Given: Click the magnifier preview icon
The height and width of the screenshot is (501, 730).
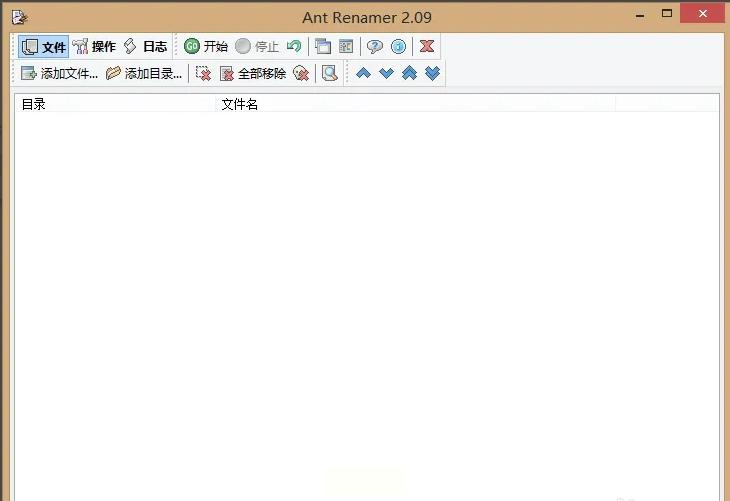Looking at the screenshot, I should point(330,73).
